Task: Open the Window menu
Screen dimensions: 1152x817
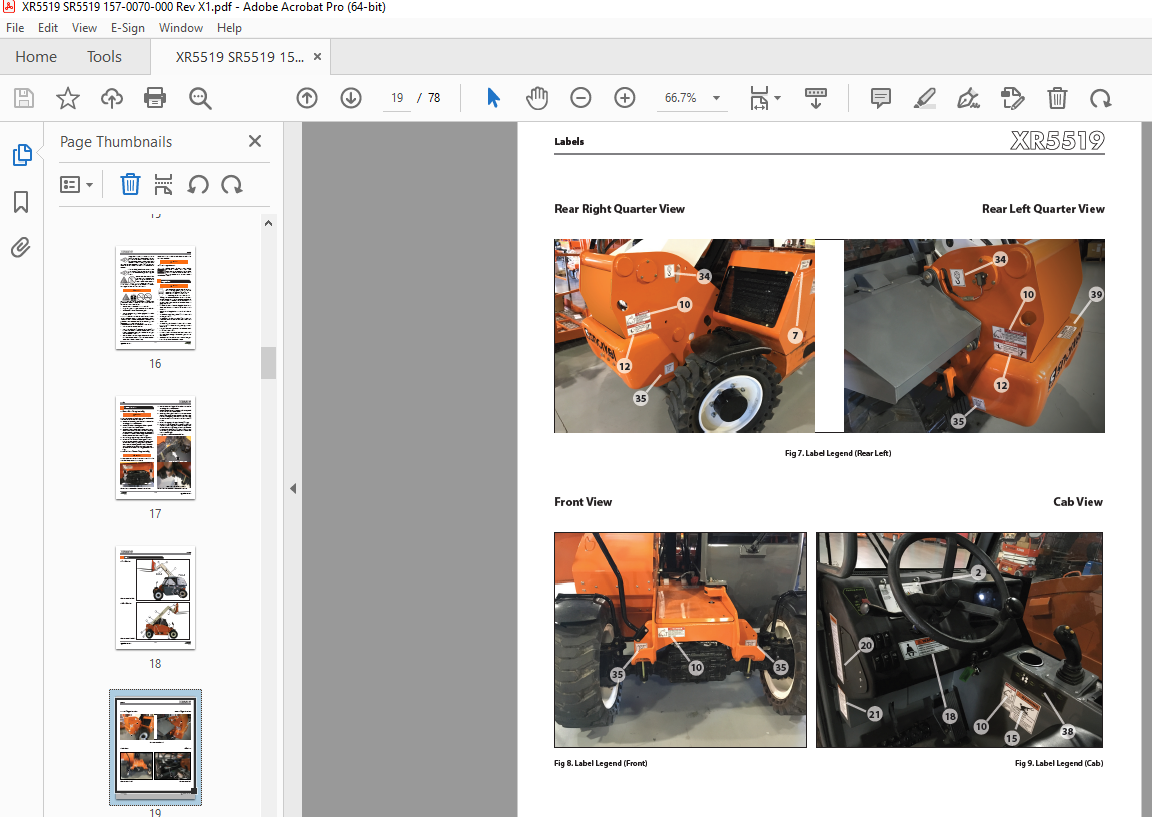Action: [181, 28]
